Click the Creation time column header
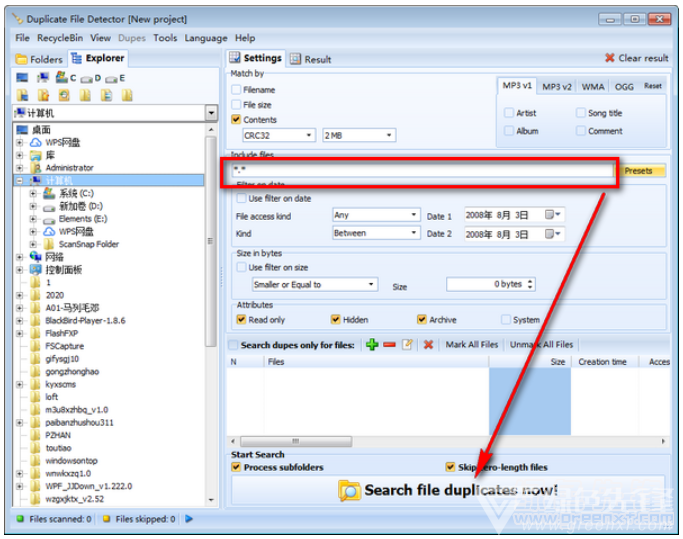This screenshot has width=683, height=539. click(x=603, y=362)
